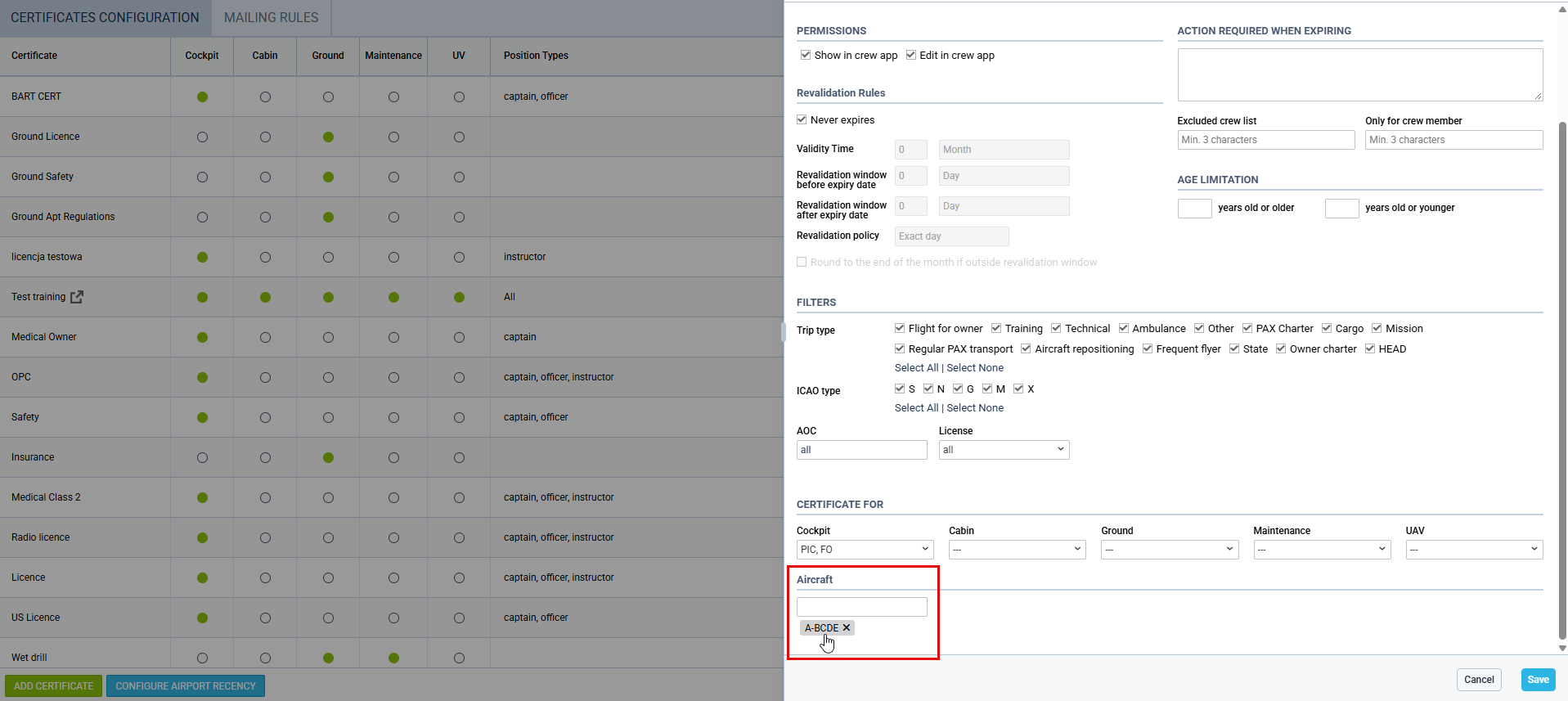Select None for trip types
The width and height of the screenshot is (1568, 701).
click(x=975, y=368)
